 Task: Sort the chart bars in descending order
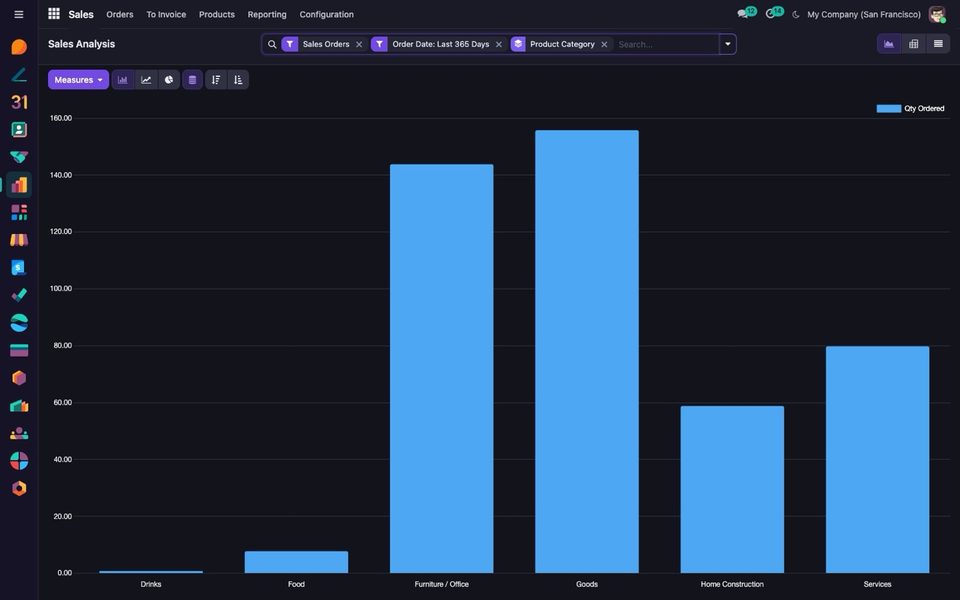tap(216, 80)
